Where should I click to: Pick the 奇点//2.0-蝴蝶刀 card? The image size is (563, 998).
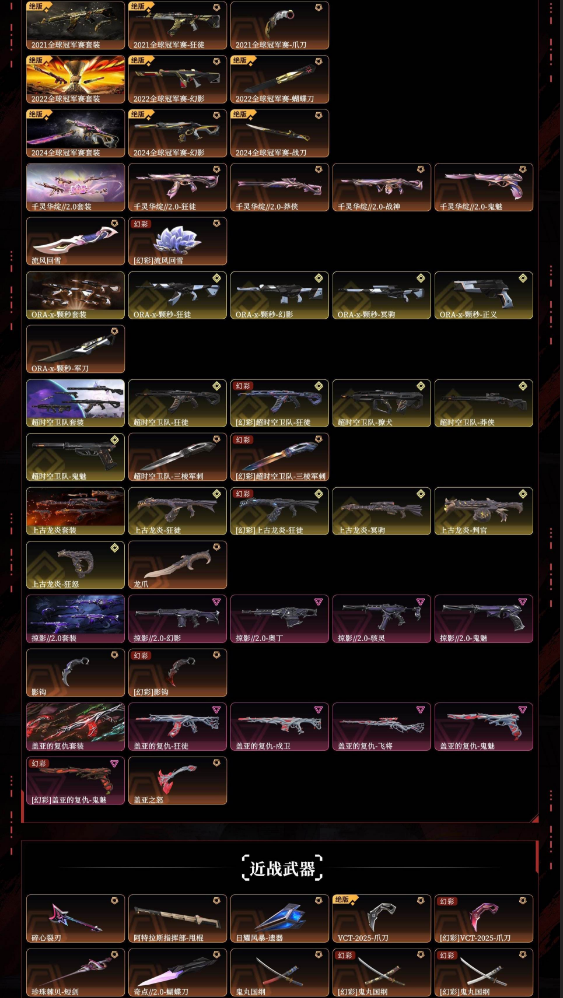tap(177, 973)
